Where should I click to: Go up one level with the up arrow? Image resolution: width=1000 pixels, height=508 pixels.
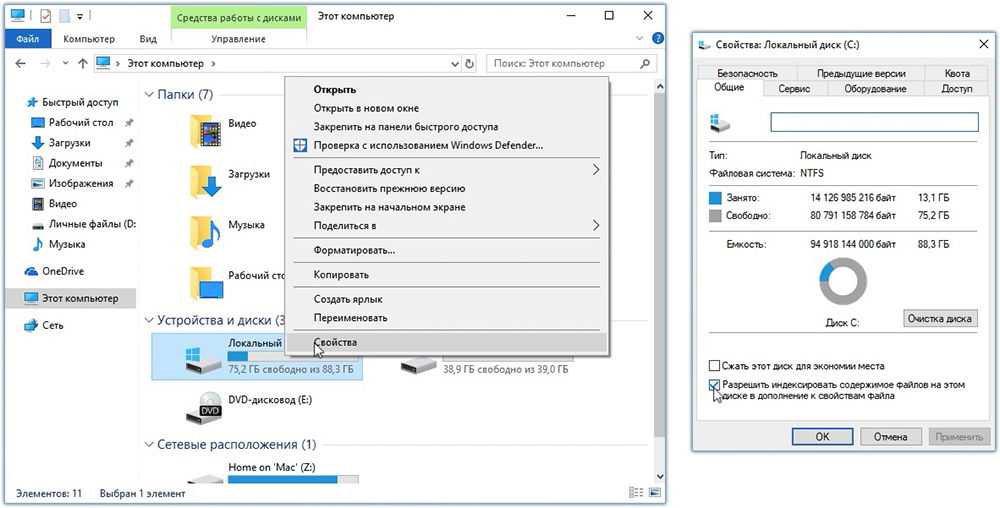click(82, 64)
